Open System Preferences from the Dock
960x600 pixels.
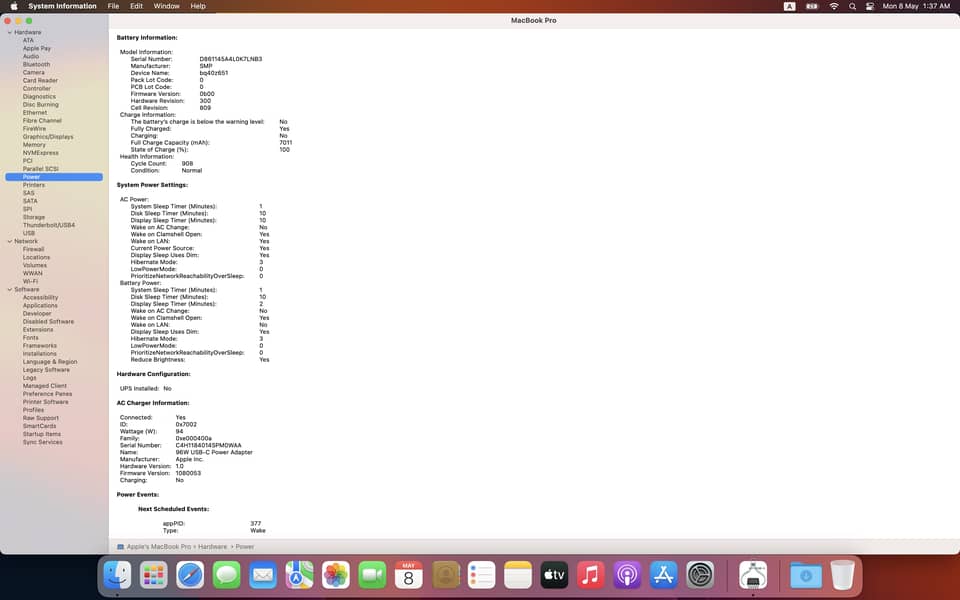tap(700, 575)
